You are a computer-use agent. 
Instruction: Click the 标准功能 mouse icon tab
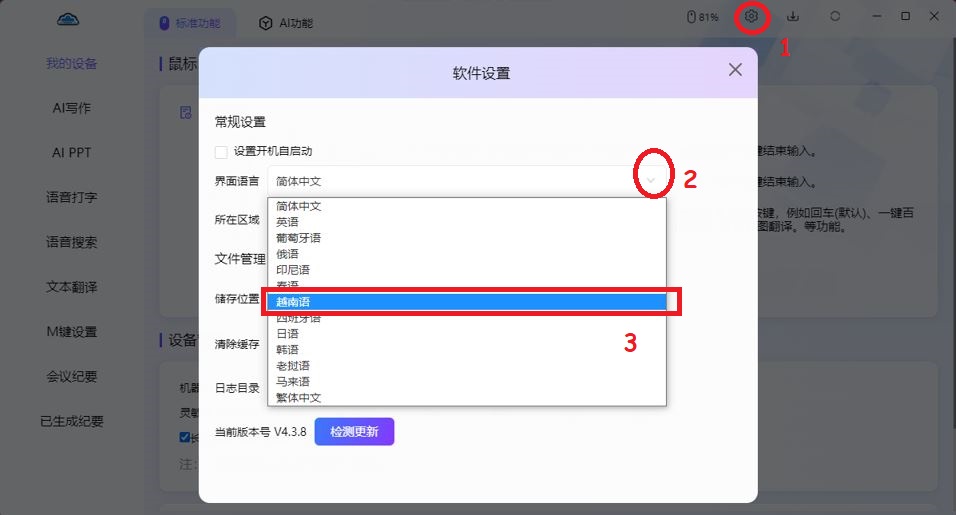pos(164,23)
